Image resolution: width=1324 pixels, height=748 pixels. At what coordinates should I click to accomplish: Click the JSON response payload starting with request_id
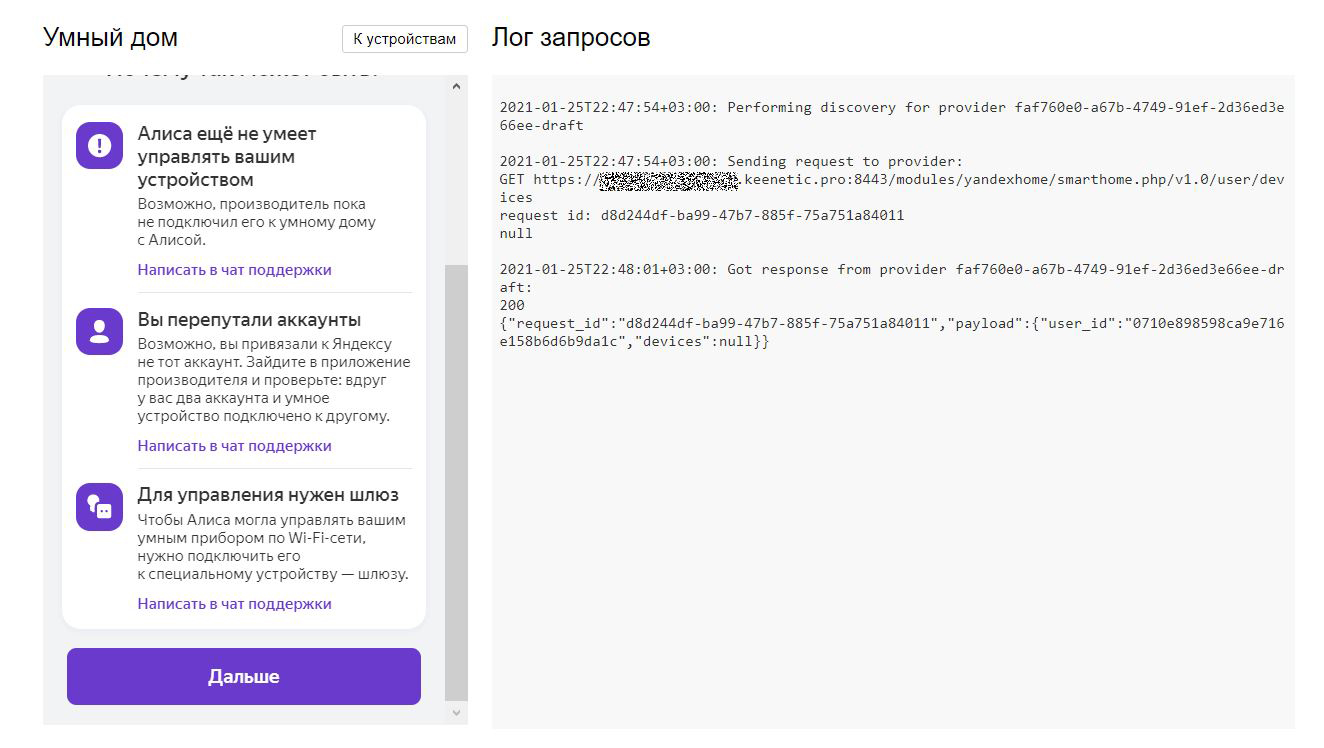click(892, 333)
